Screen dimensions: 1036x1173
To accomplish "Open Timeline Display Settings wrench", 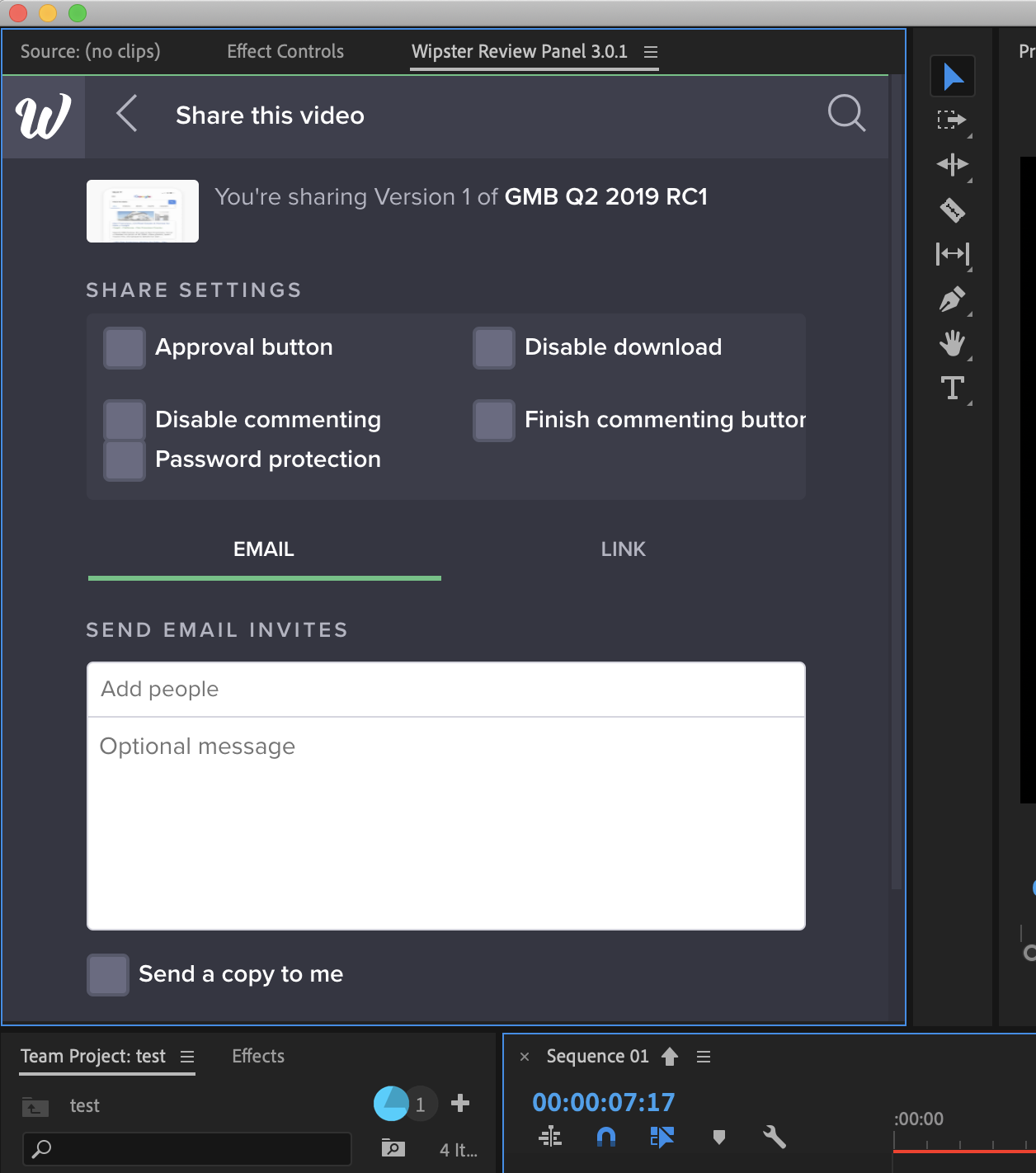I will [x=775, y=1138].
